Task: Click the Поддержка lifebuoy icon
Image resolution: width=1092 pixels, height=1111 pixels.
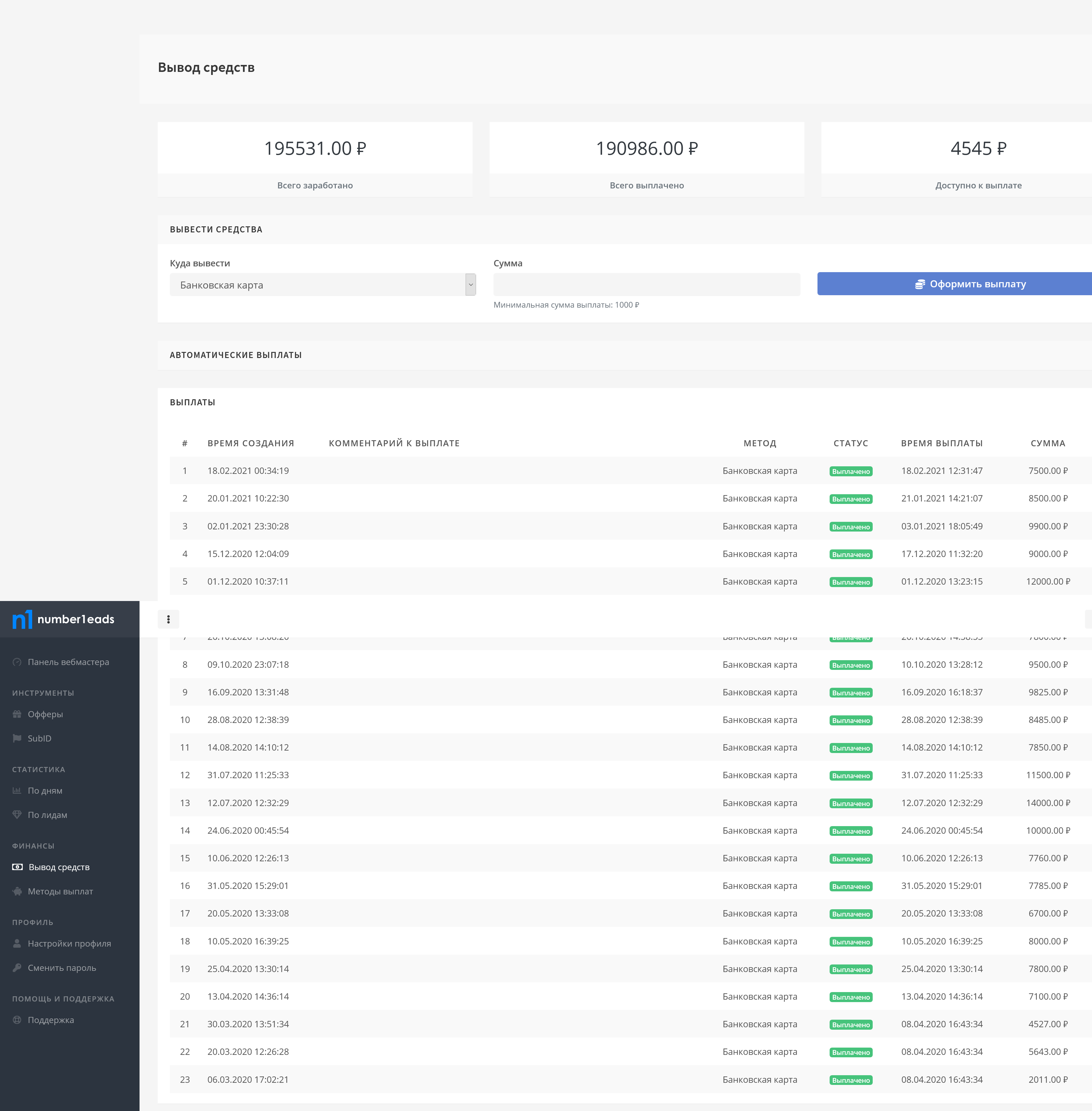Action: tap(17, 1020)
